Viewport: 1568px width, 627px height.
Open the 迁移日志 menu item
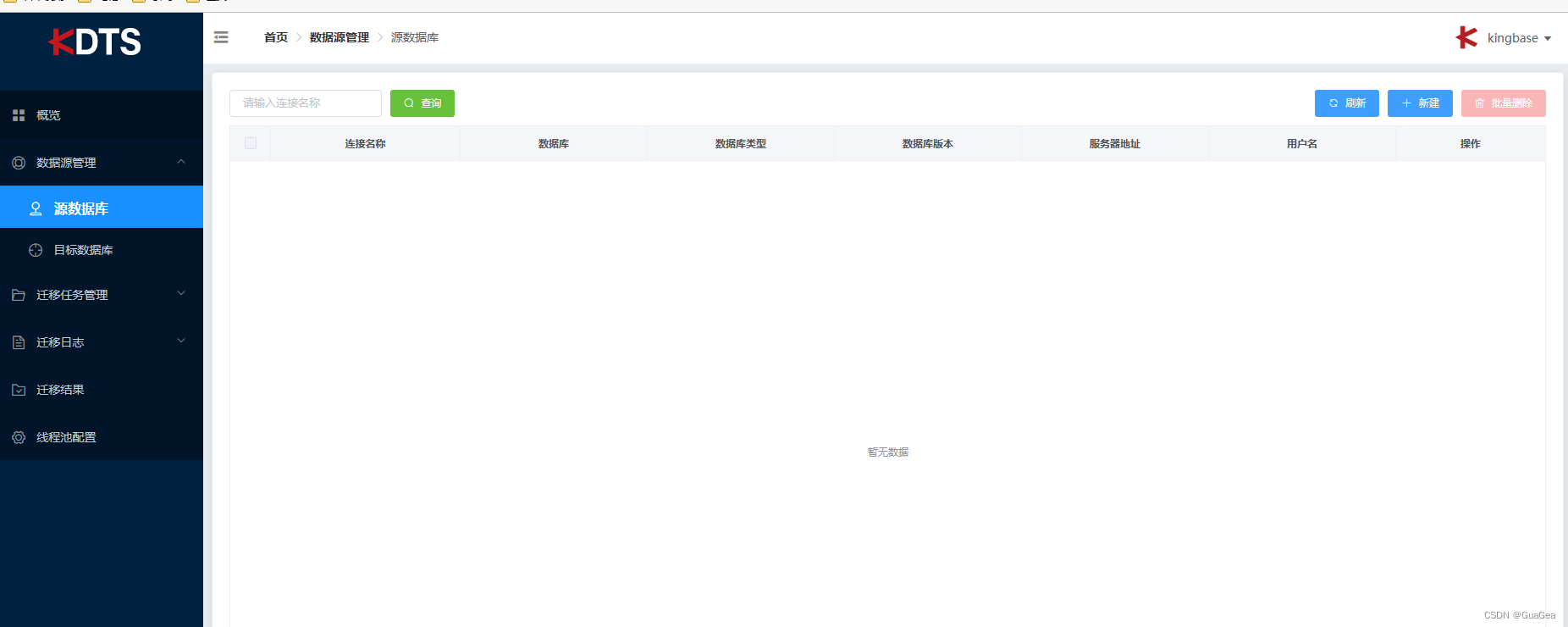point(102,342)
